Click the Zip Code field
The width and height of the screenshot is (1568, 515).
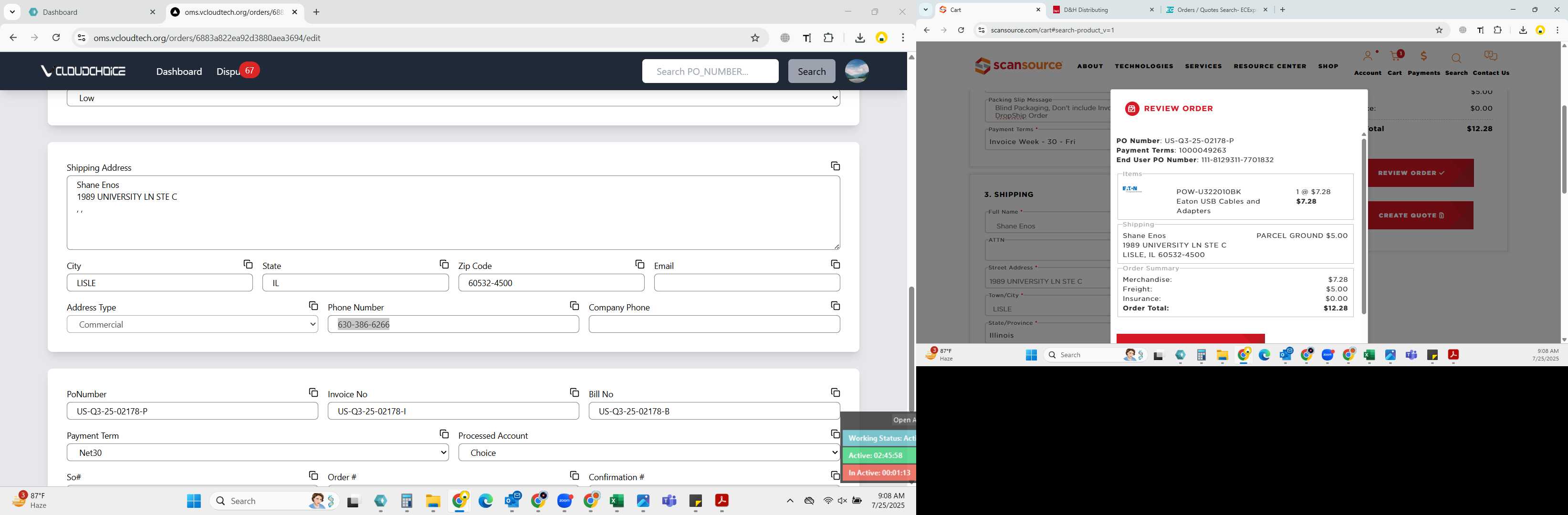coord(551,283)
